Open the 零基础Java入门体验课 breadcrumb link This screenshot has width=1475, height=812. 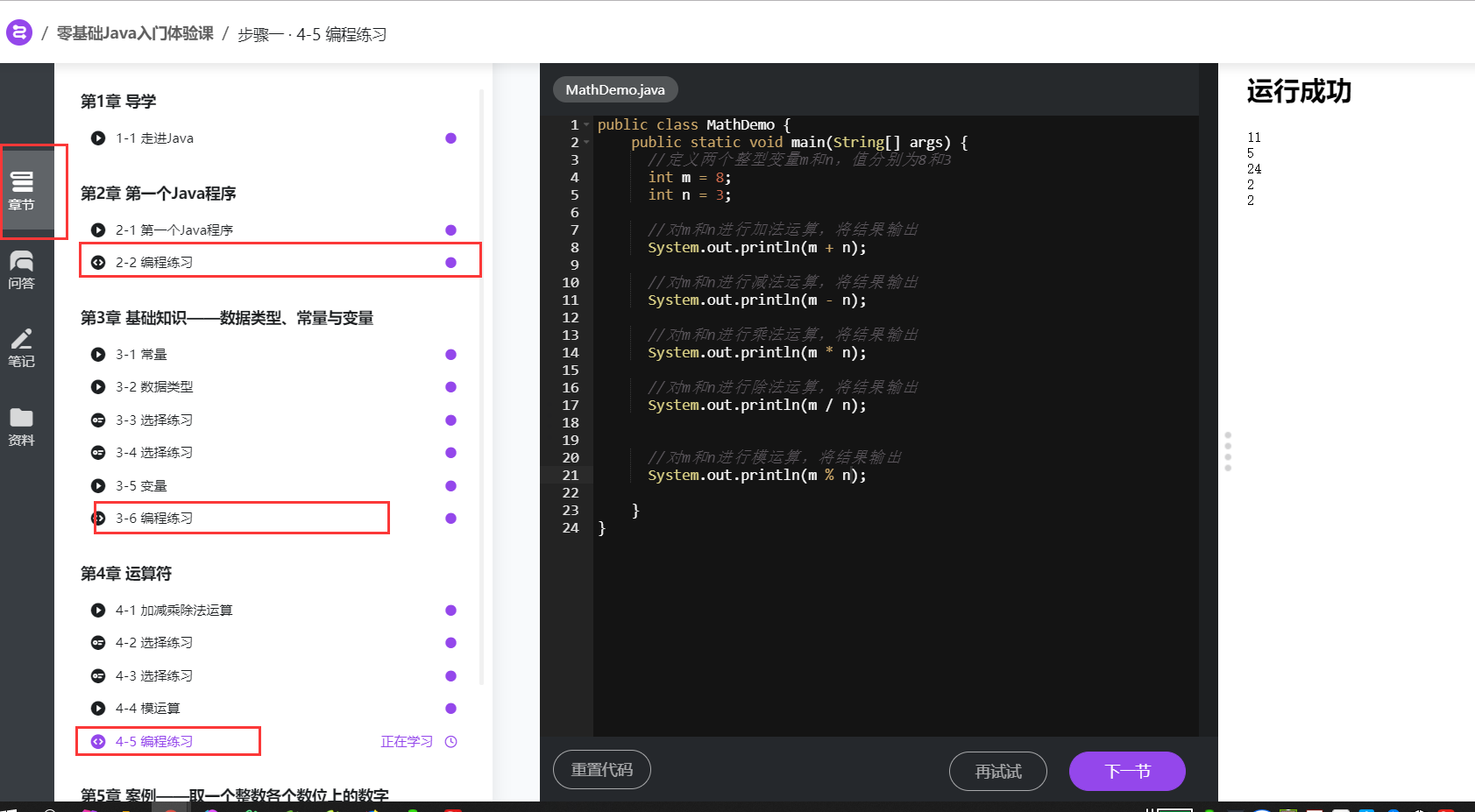click(x=135, y=33)
